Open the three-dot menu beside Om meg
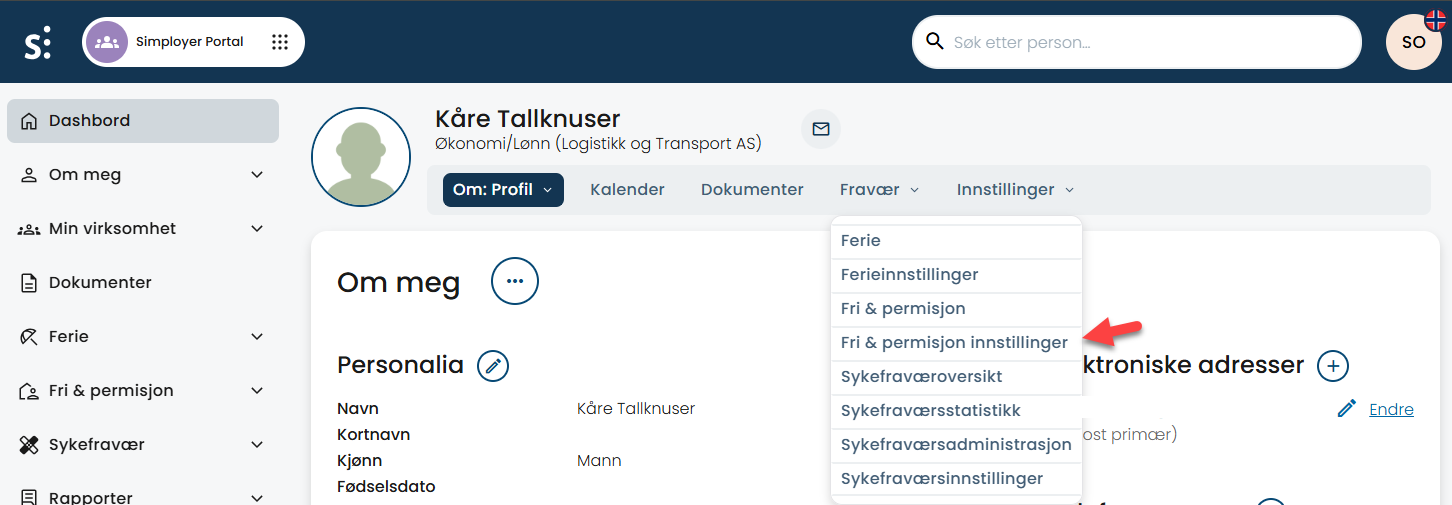Viewport: 1452px width, 505px height. [x=514, y=282]
